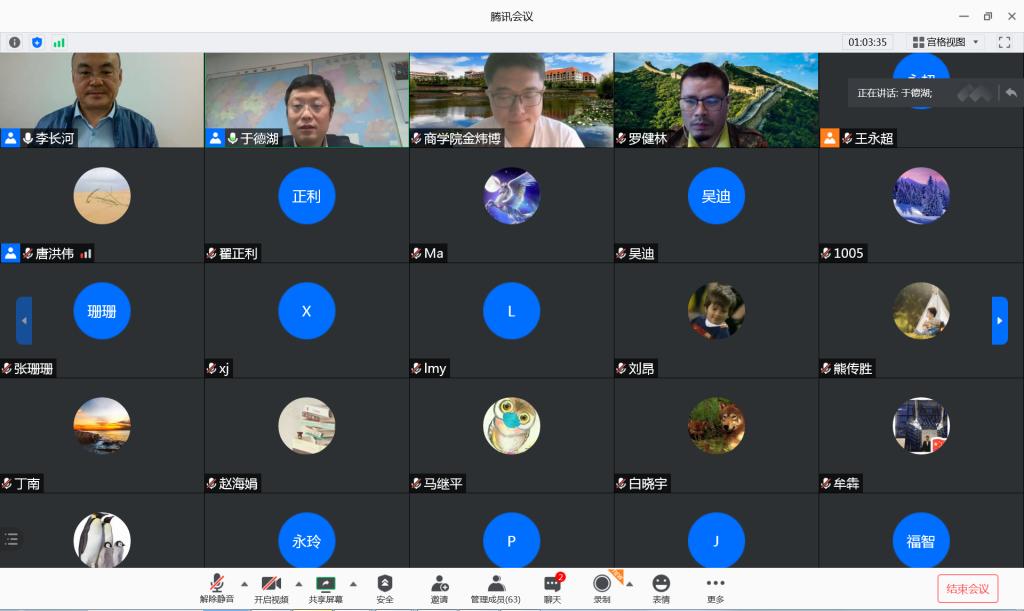Click the End Meeting (结束会议) button
The width and height of the screenshot is (1024, 611).
tap(967, 588)
